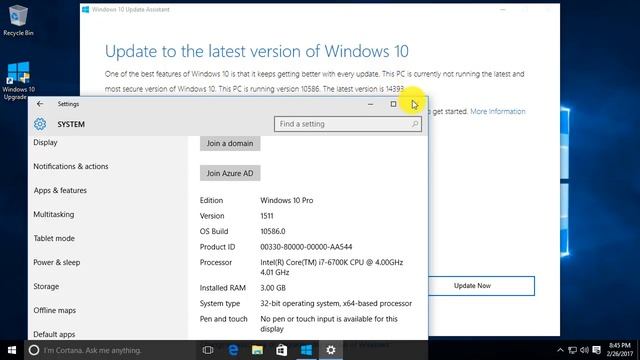Click Installed RAM value 3.00 GB
Screen dimensions: 640x360
(273, 288)
